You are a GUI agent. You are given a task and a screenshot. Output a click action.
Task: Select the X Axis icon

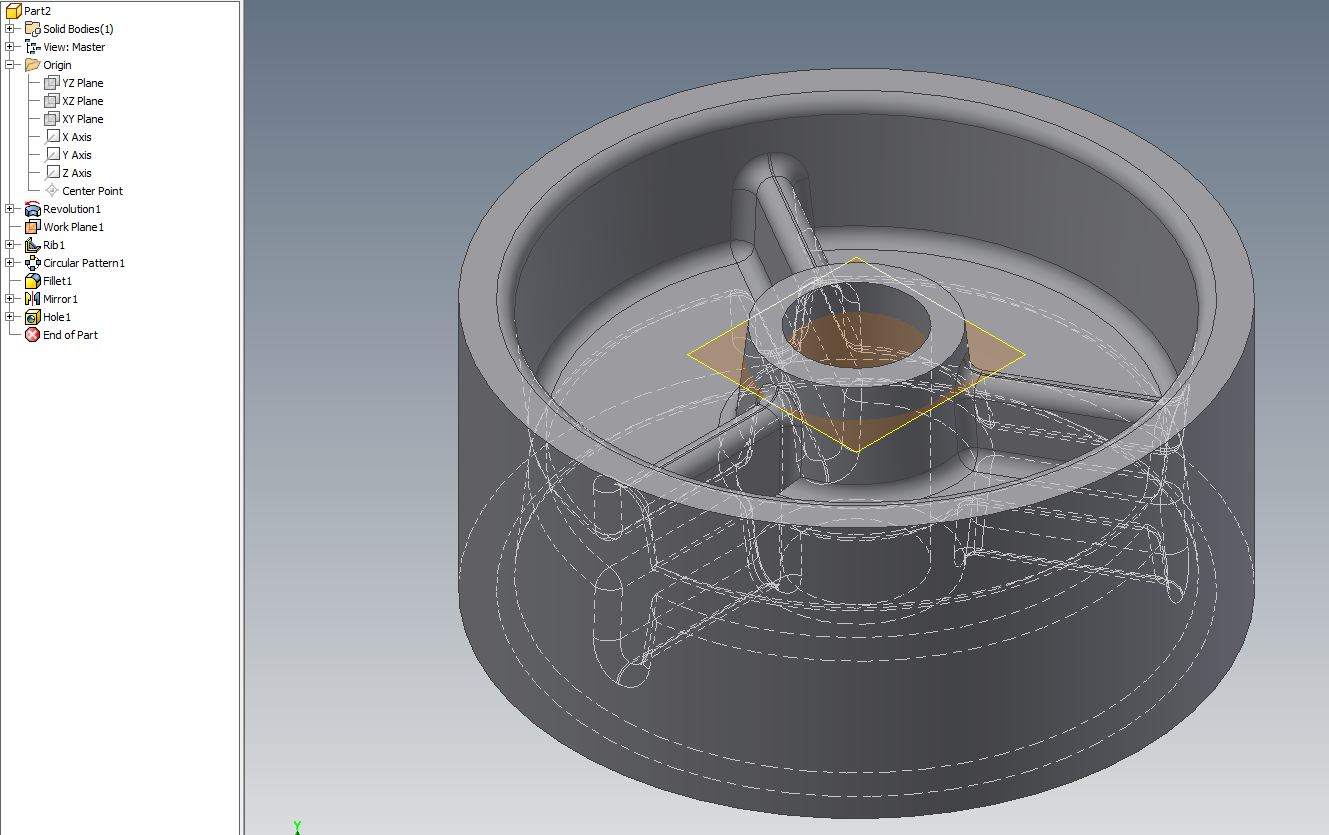(52, 137)
